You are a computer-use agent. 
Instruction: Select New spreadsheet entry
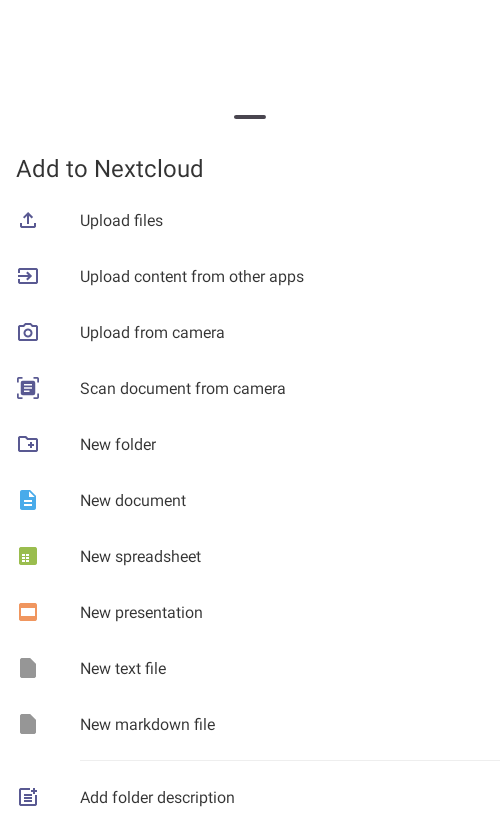(250, 556)
